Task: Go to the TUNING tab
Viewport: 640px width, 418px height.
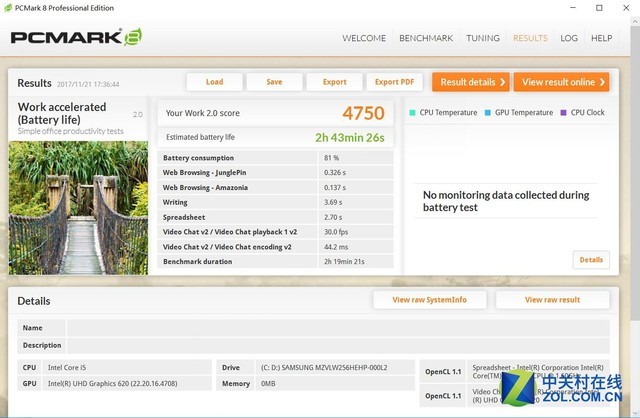Action: [x=483, y=38]
